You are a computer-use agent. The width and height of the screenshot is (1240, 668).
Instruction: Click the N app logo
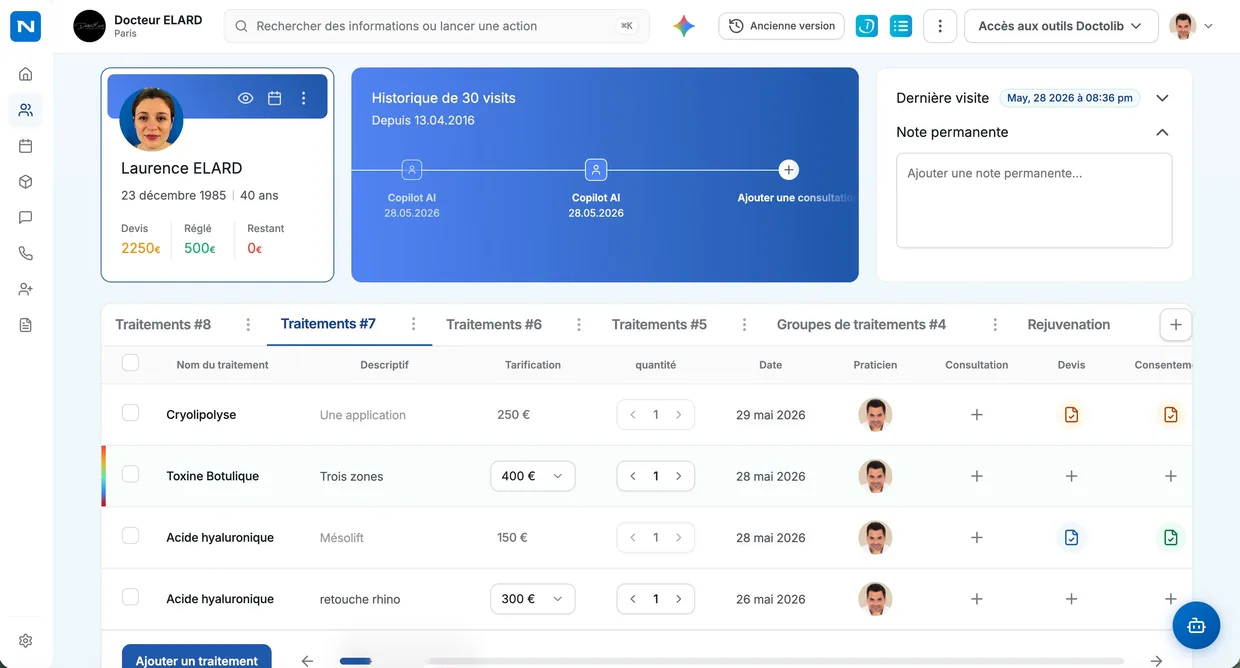pos(26,26)
